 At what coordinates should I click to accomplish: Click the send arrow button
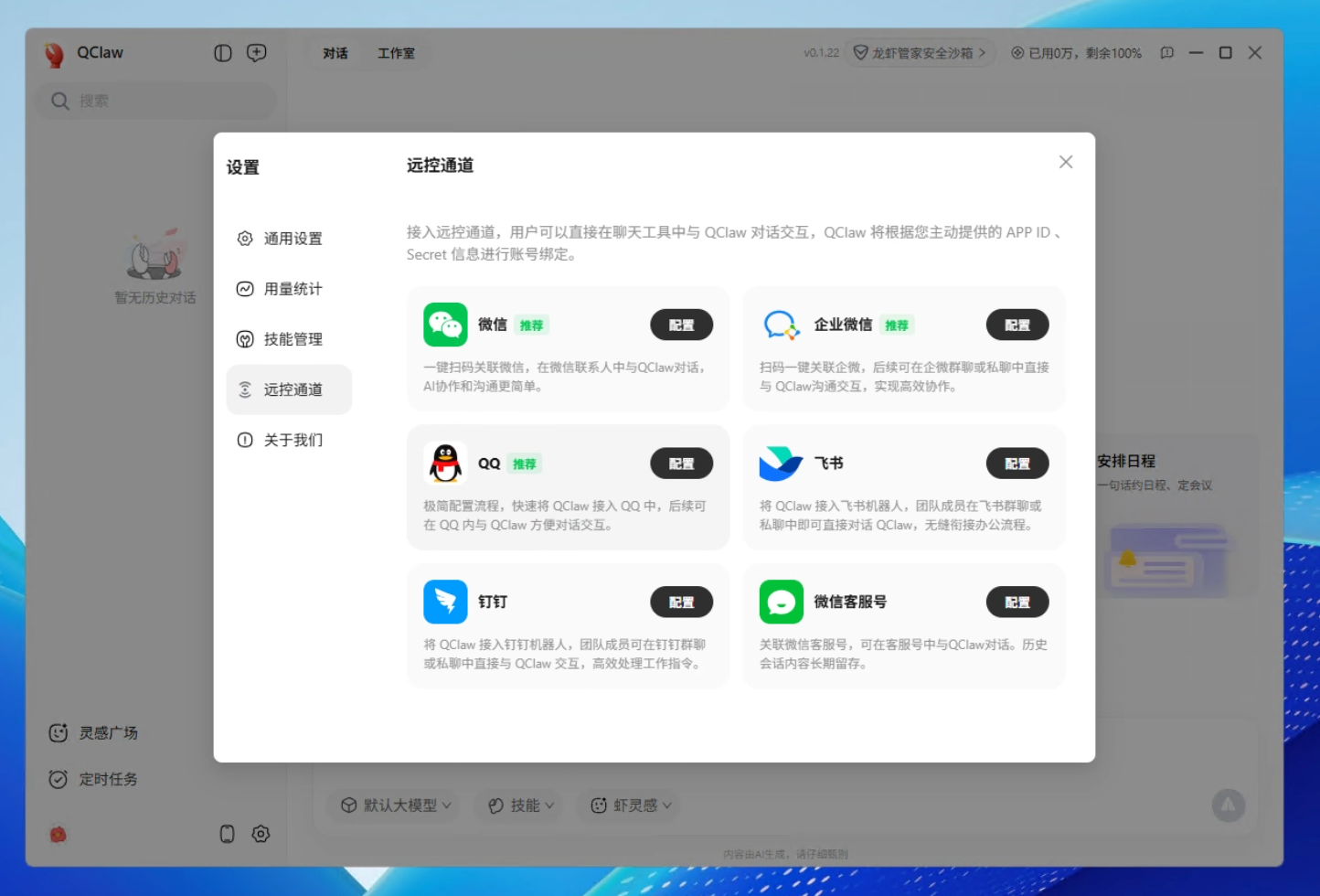1229,805
